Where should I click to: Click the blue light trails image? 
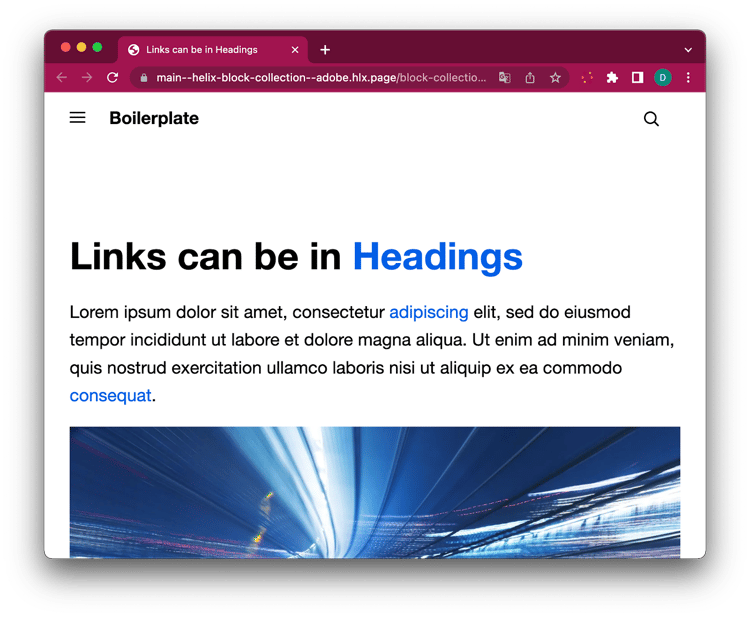click(374, 492)
